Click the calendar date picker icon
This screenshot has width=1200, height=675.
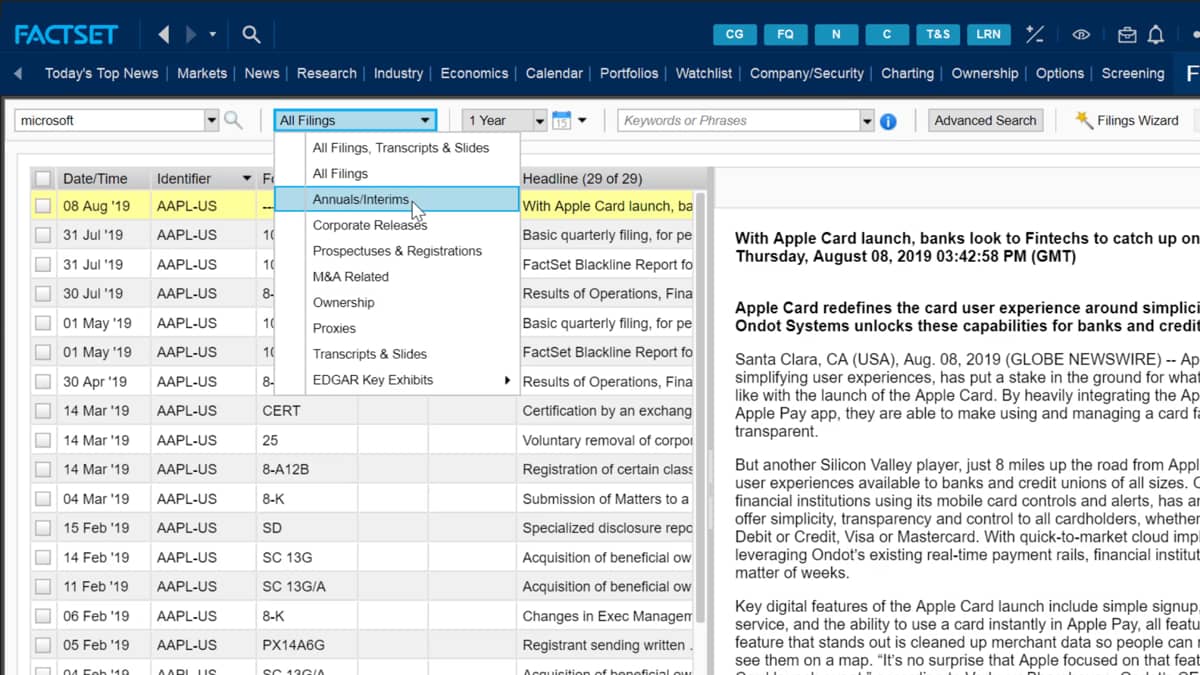tap(561, 120)
